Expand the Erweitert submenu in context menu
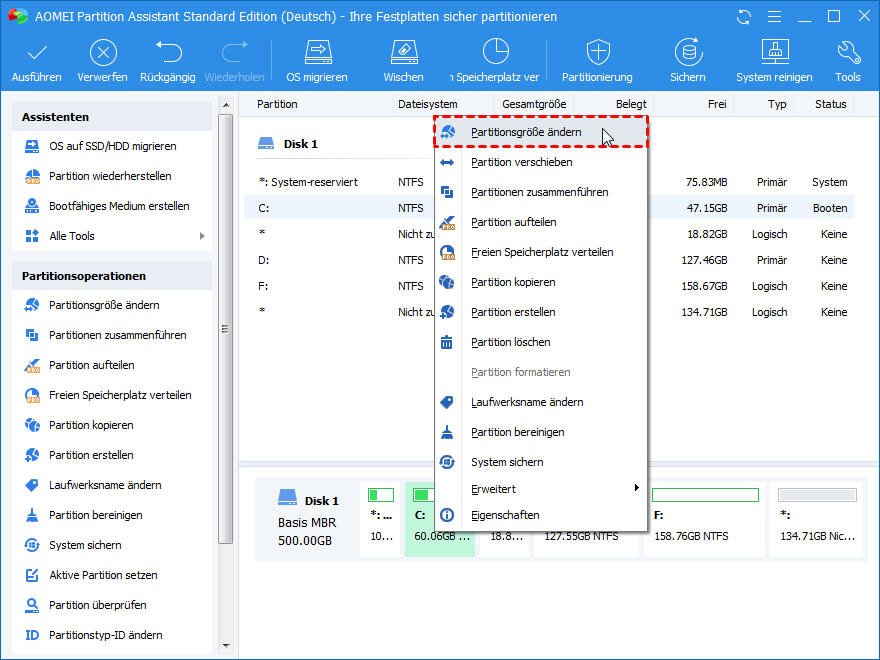The image size is (880, 660). coord(541,489)
